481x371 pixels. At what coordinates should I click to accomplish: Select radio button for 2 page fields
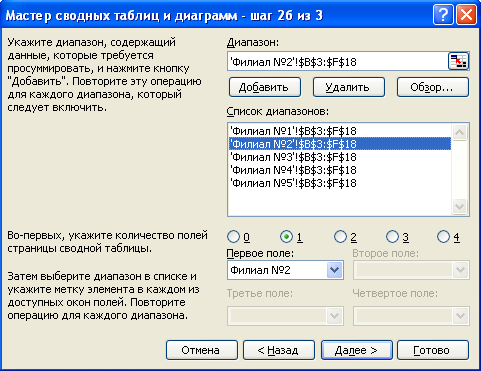coord(340,237)
